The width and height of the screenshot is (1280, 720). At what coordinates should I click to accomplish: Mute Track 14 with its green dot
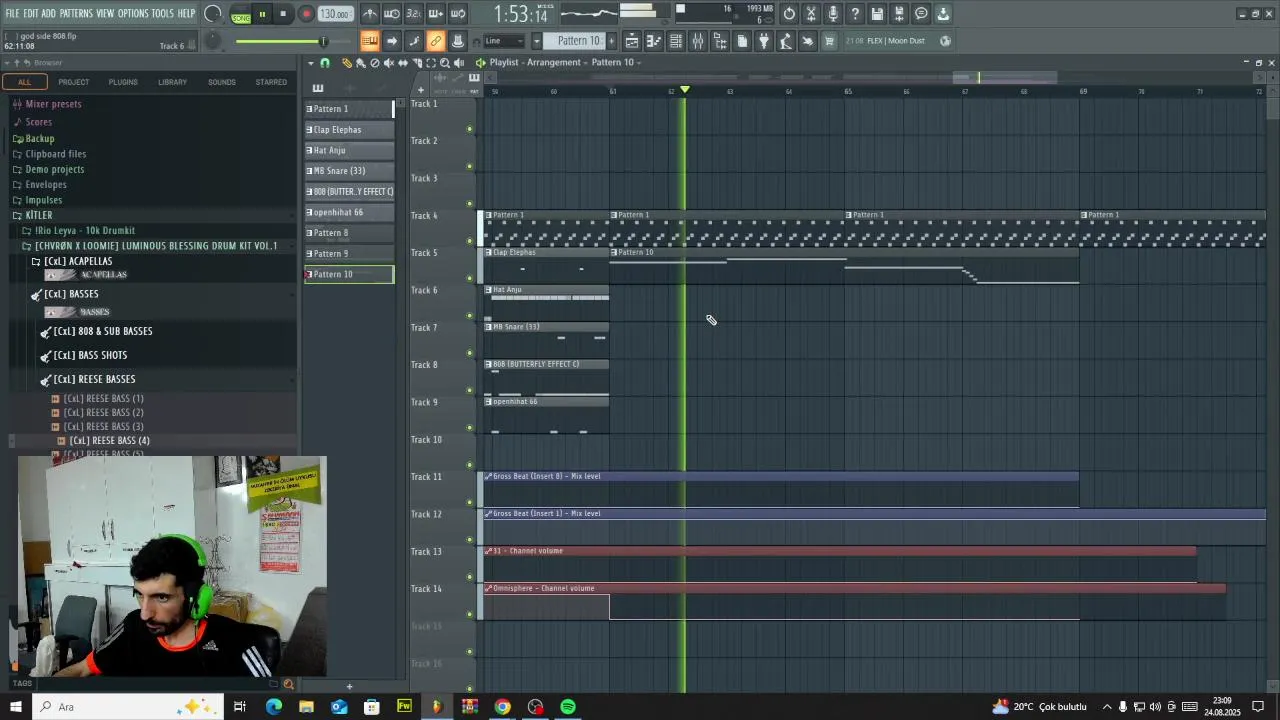pos(469,614)
